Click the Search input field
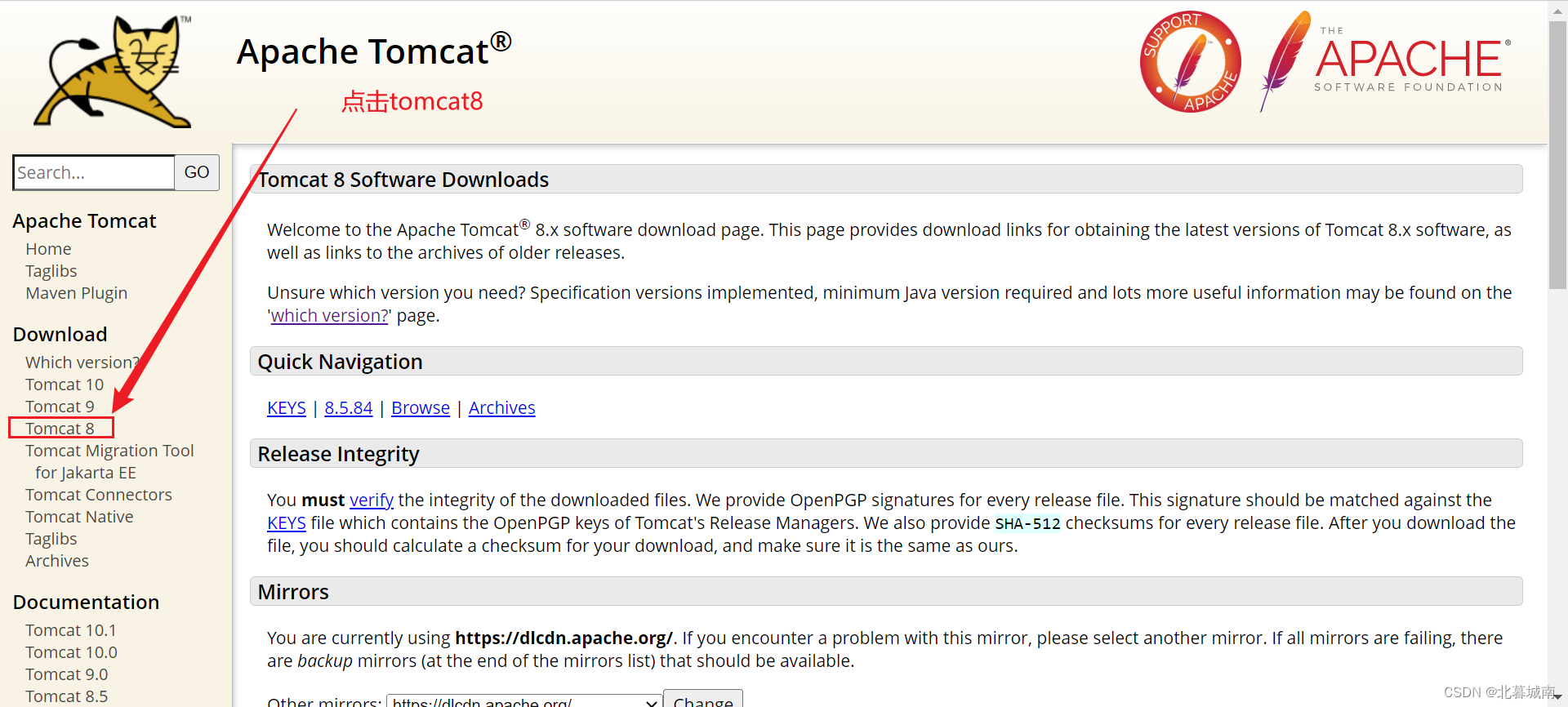Viewport: 1568px width, 707px height. click(x=93, y=172)
